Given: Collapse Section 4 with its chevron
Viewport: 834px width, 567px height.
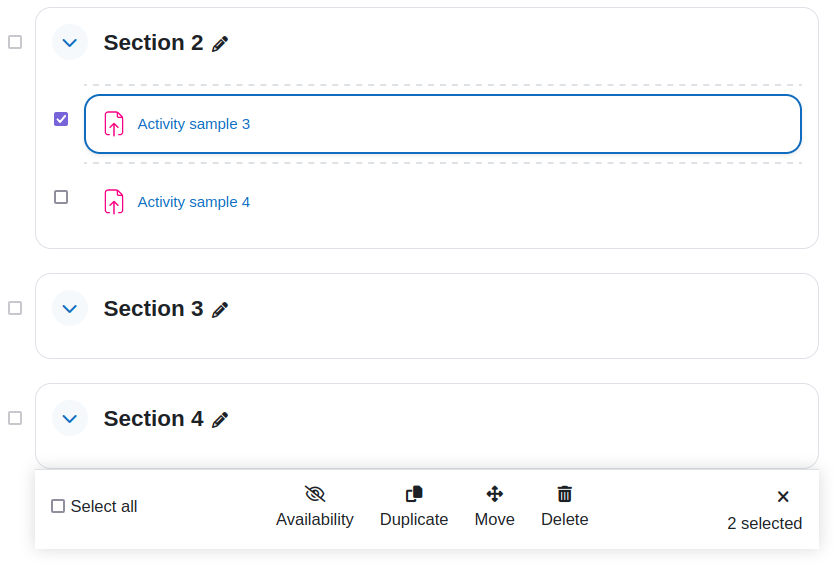Looking at the screenshot, I should click(x=70, y=418).
